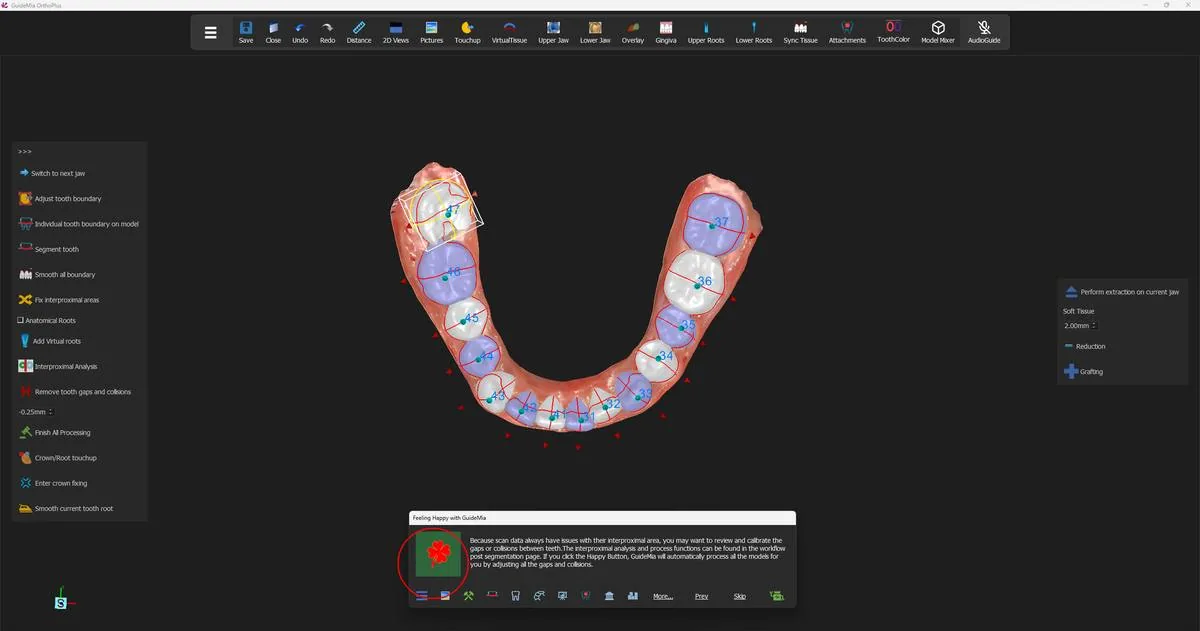Save the project with the Save tool
This screenshot has width=1200, height=631.
click(x=246, y=32)
